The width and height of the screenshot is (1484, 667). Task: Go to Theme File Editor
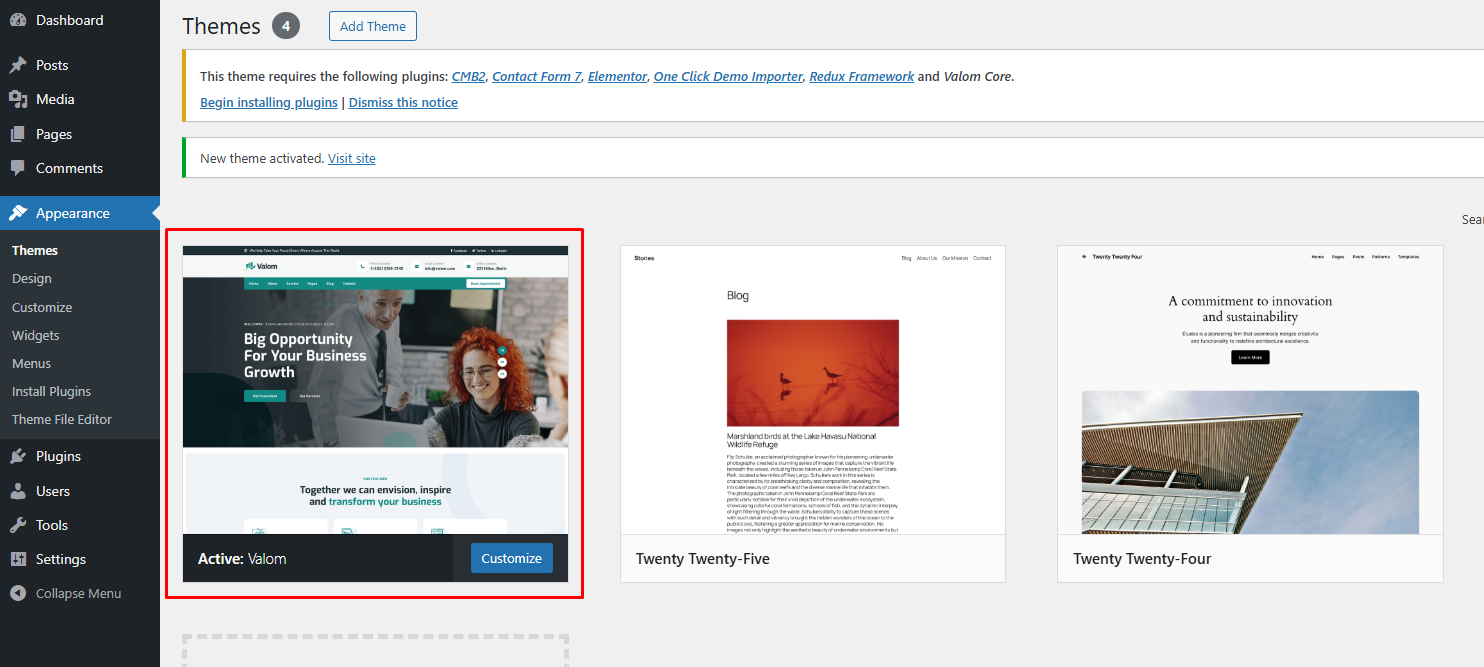[x=62, y=419]
